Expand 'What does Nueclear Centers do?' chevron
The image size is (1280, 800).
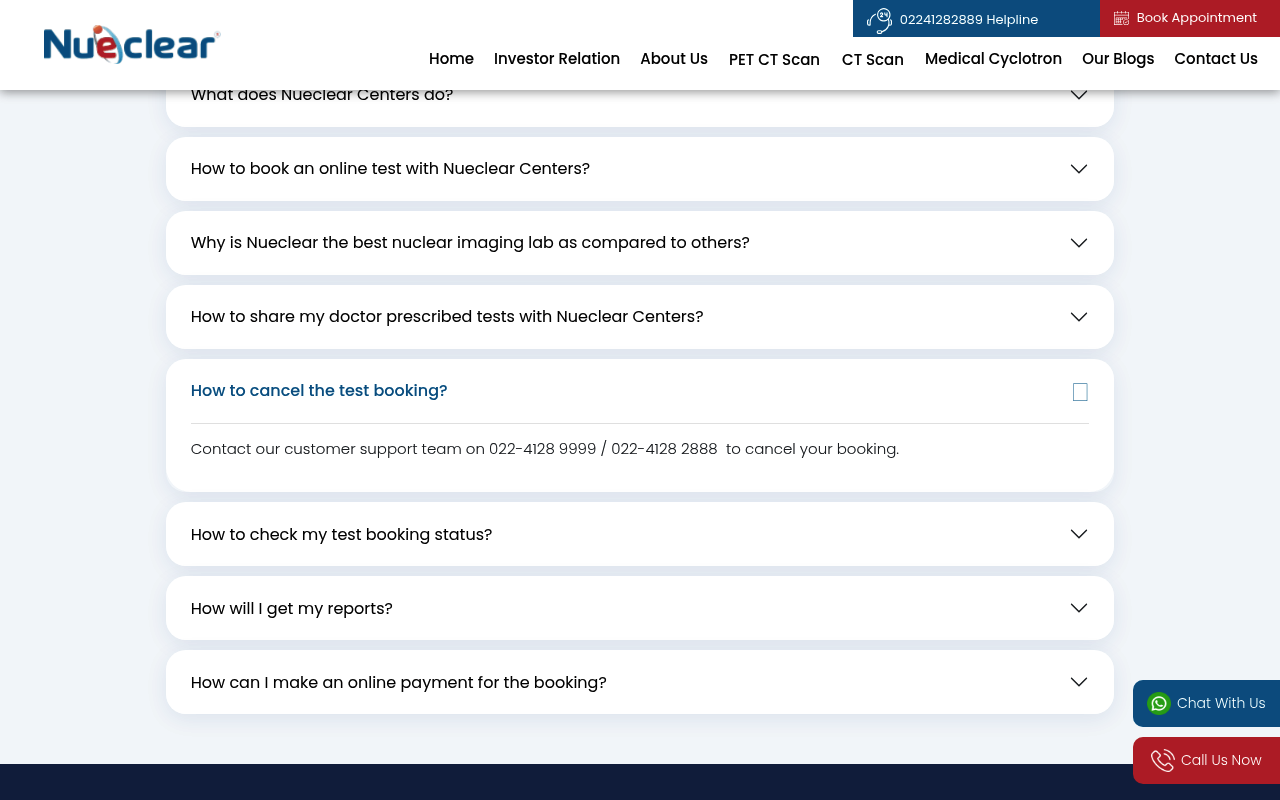(x=1079, y=95)
